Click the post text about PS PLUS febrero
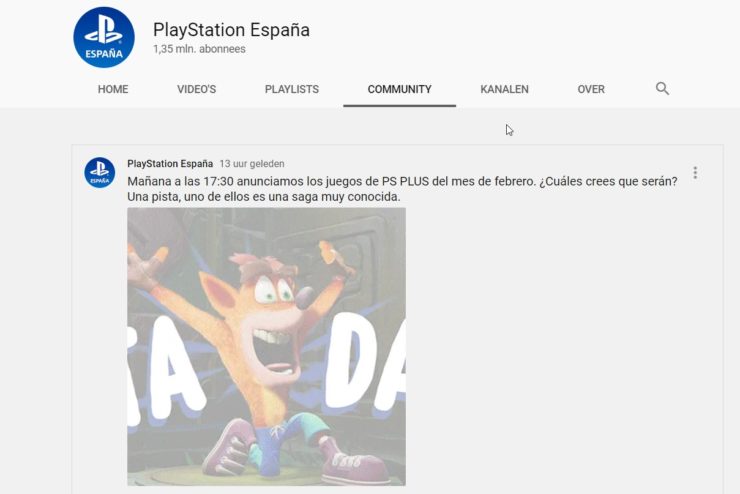Screen dimensions: 740x494 (402, 181)
